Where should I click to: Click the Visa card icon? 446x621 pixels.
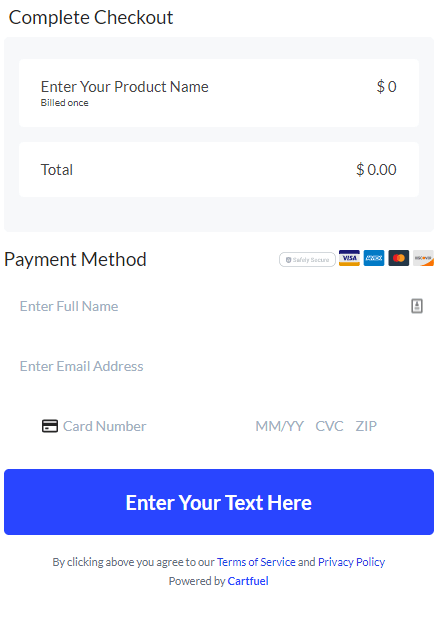click(x=349, y=258)
